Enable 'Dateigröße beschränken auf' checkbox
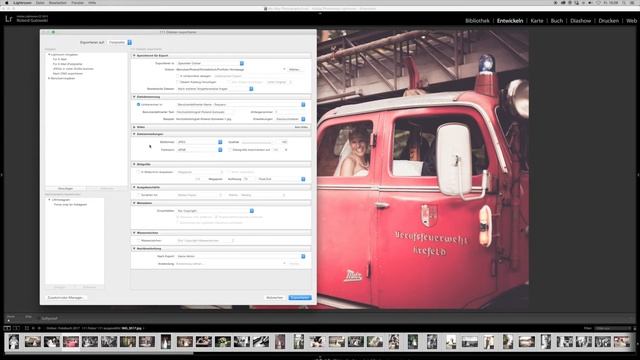 230,150
